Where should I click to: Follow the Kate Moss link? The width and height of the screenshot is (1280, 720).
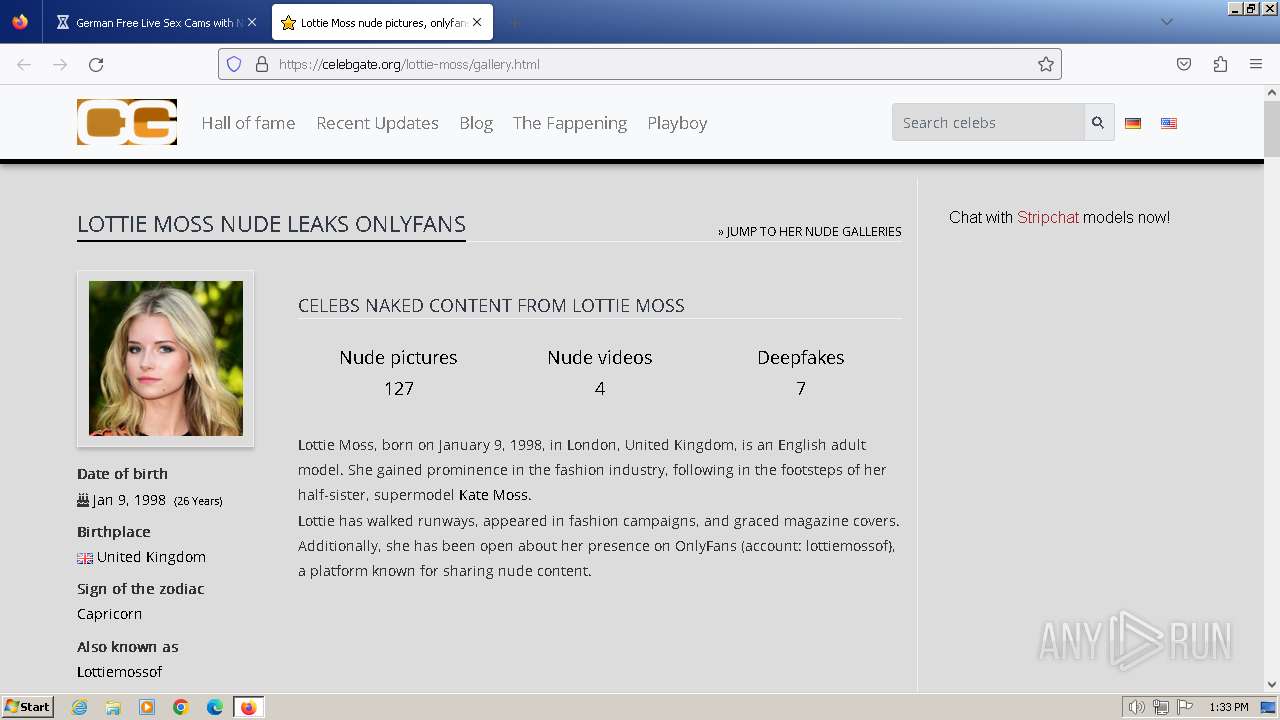(493, 495)
